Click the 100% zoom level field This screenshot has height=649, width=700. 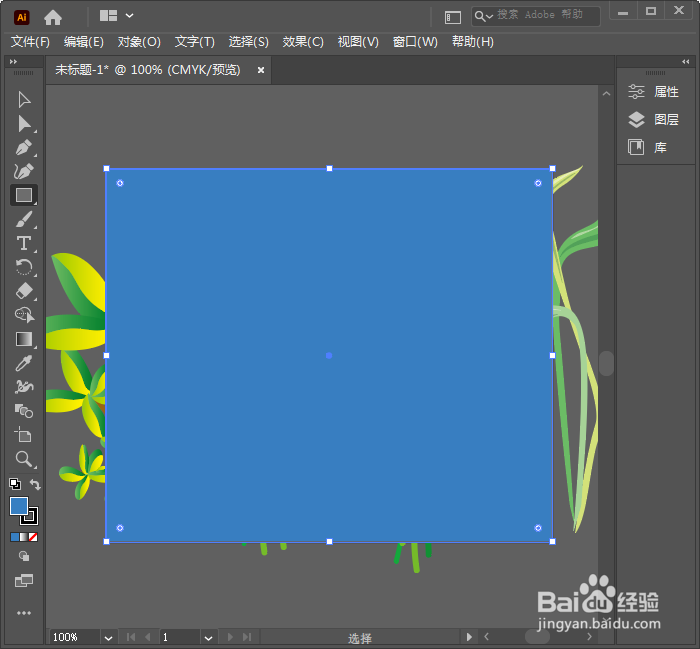tap(74, 637)
